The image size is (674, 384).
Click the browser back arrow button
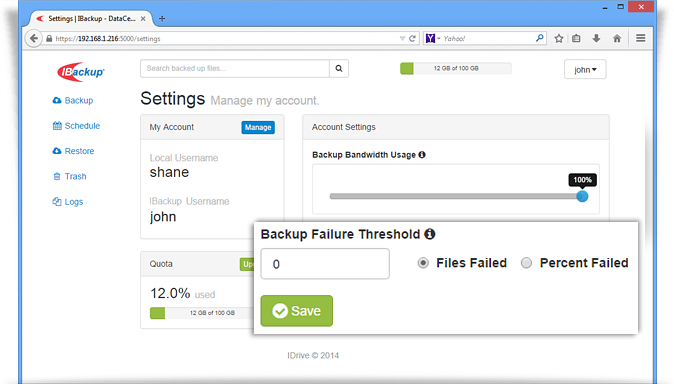click(x=34, y=38)
